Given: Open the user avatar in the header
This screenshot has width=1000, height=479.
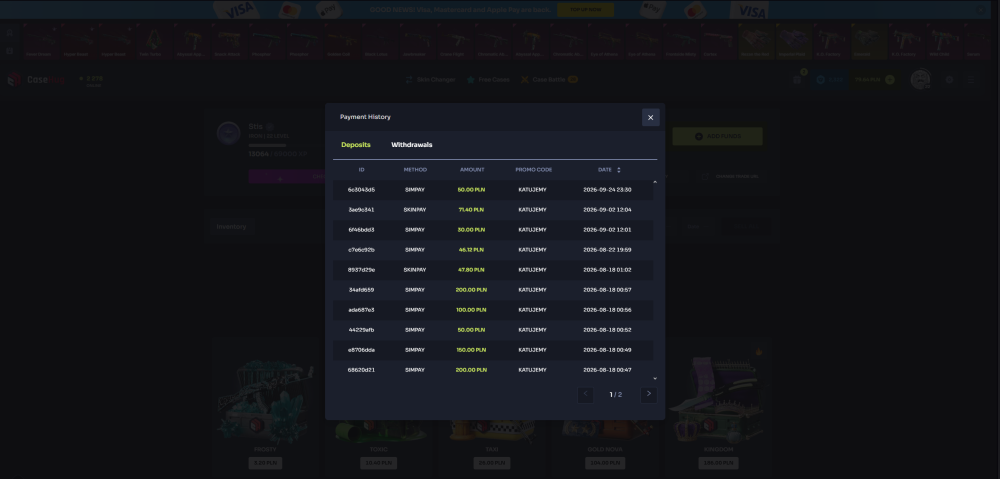Looking at the screenshot, I should [920, 80].
